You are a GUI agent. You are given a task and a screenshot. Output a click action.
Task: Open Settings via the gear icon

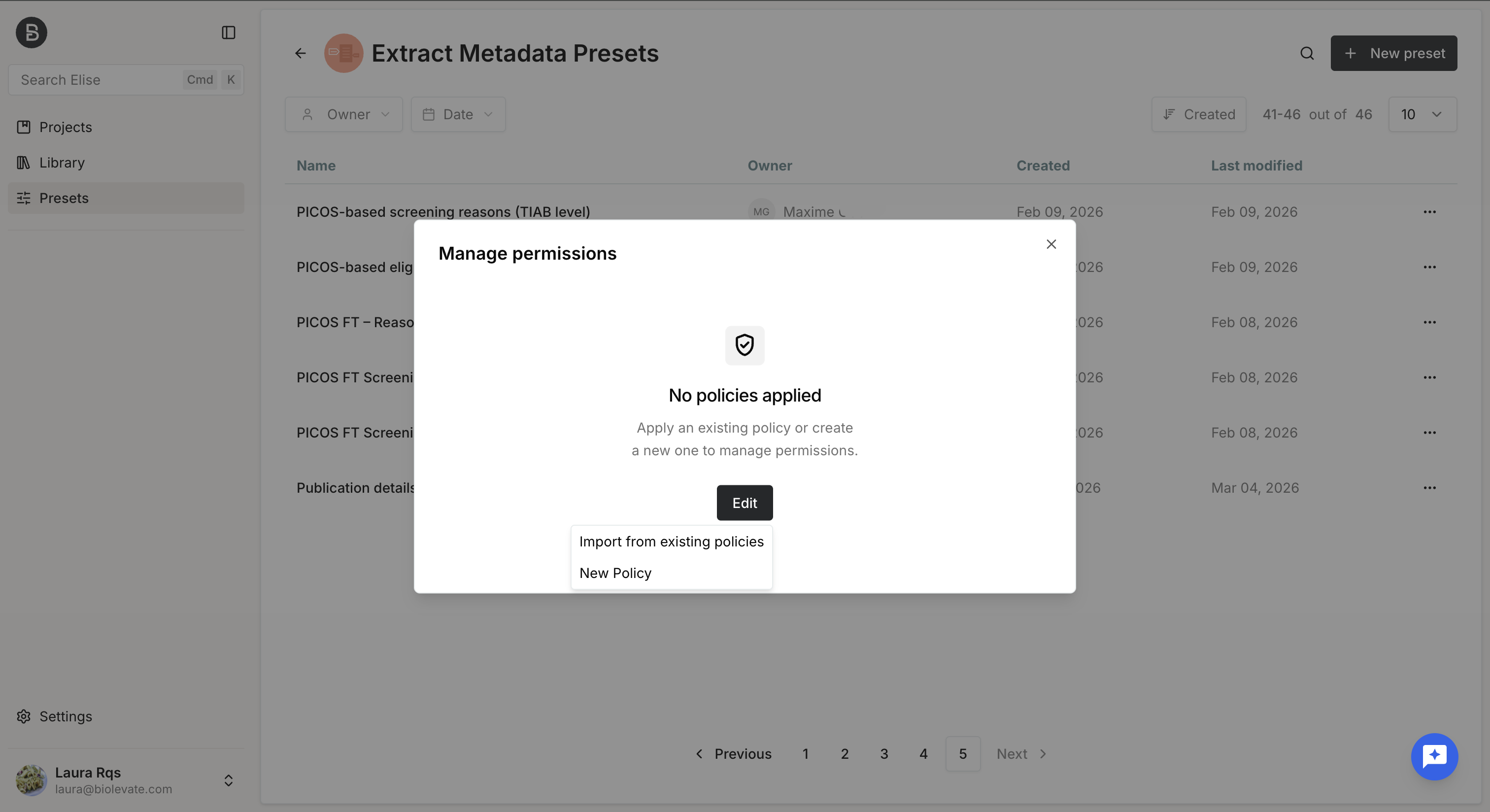(x=24, y=716)
